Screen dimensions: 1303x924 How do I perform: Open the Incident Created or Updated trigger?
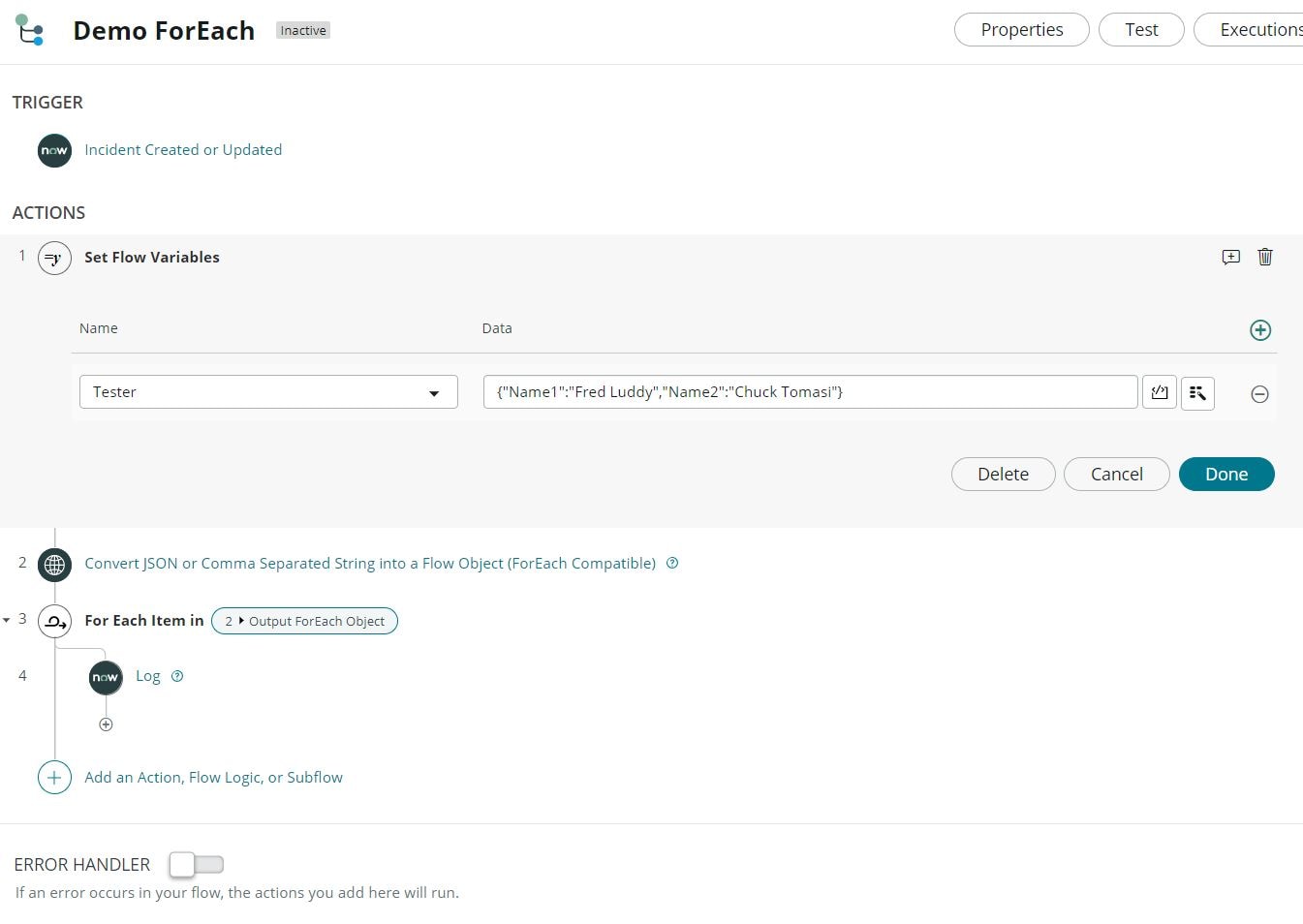click(183, 150)
